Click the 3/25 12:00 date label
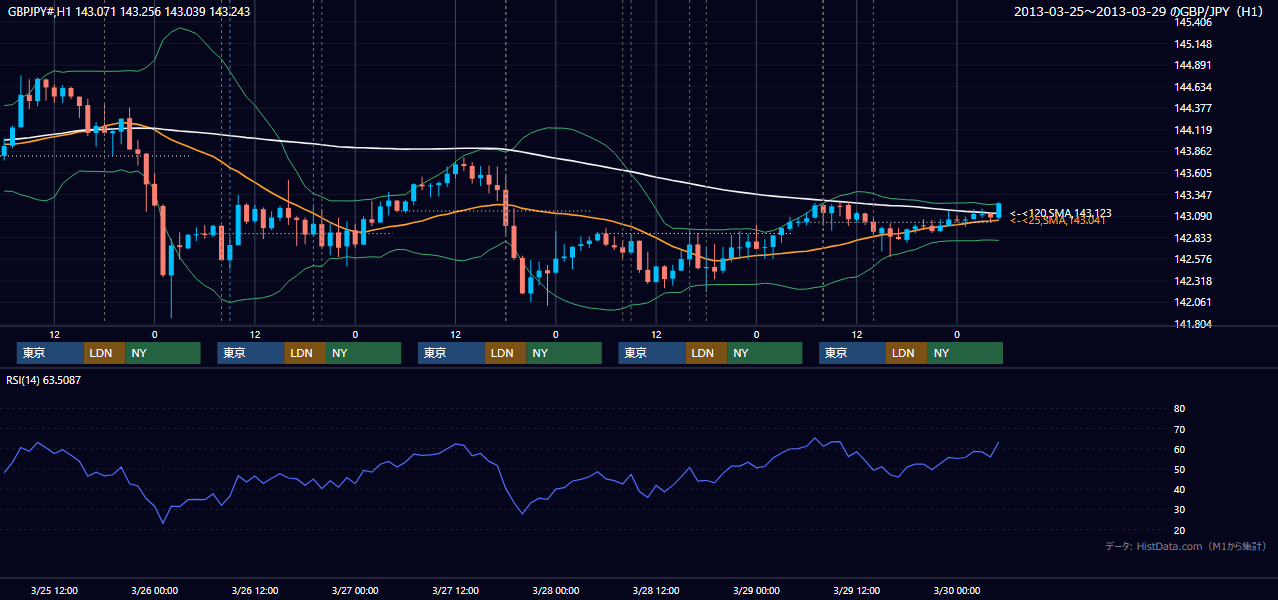 tap(55, 590)
